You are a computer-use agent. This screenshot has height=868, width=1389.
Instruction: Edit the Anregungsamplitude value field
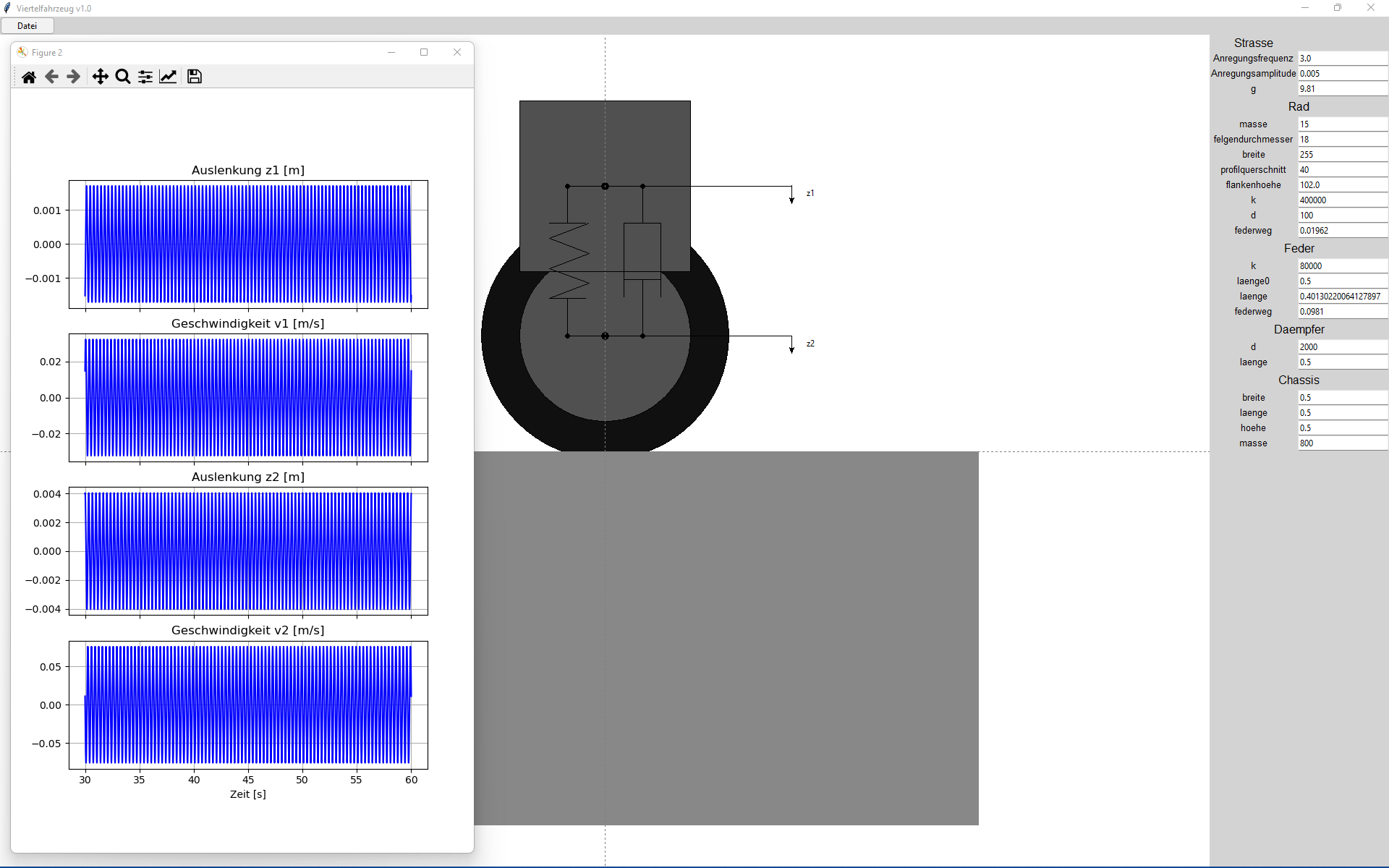[1342, 74]
